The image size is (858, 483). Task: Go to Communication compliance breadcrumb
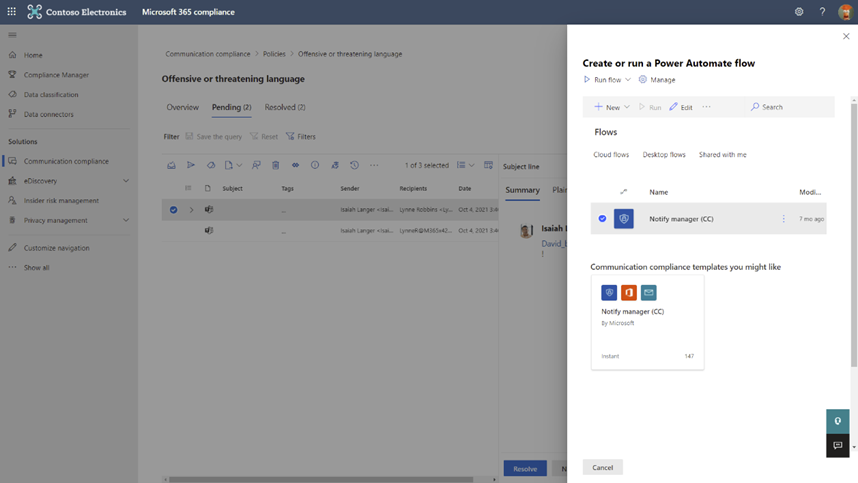pos(207,54)
